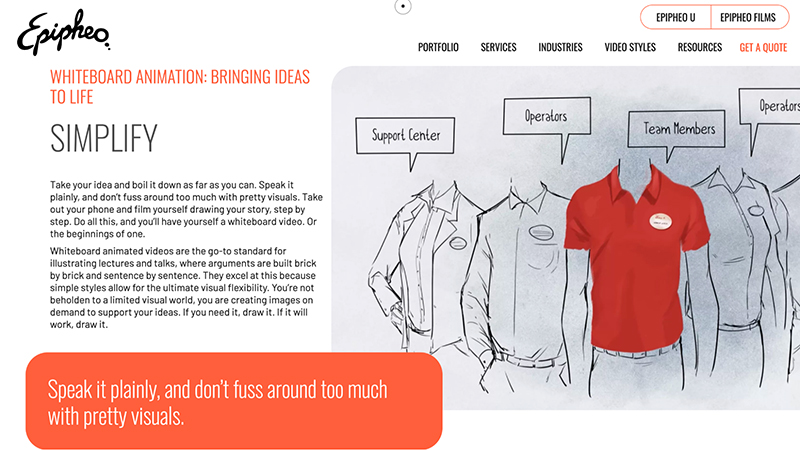Open the Epipheo U link

[676, 17]
